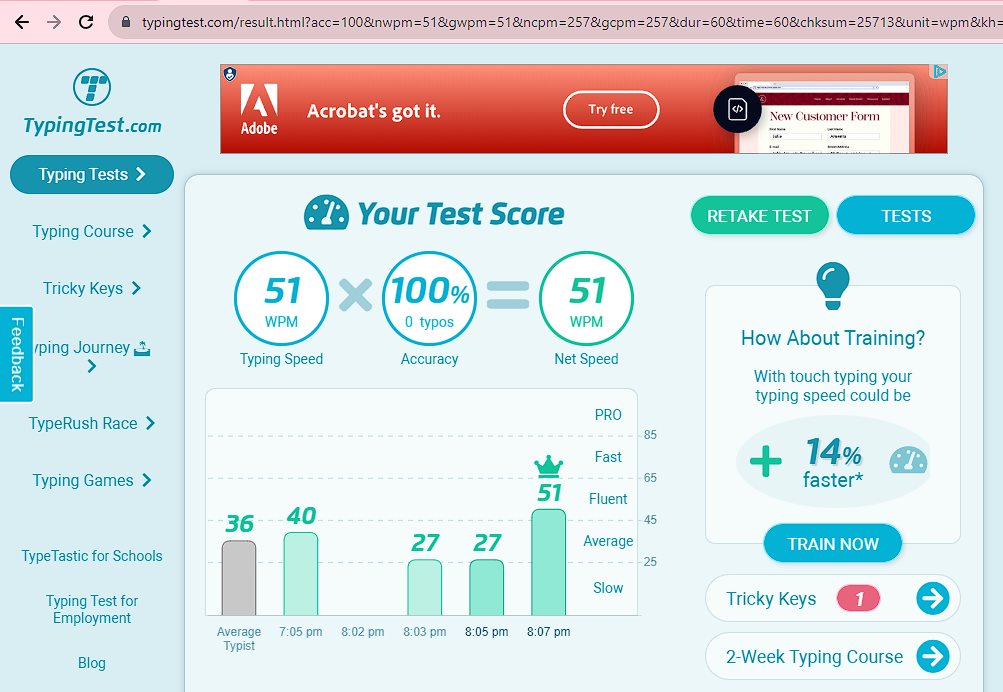Click the ad privacy shield icon
This screenshot has height=692, width=1003.
pos(230,74)
